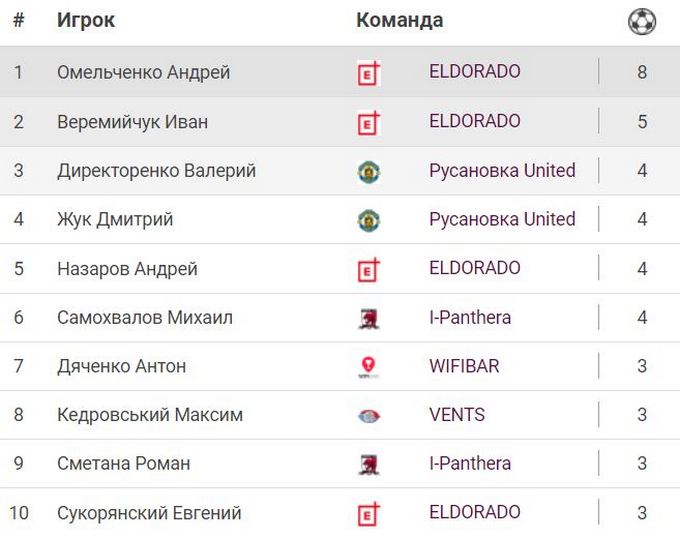The image size is (680, 539).
Task: Click Русановка United crest beside Директоренко Валерий
Action: (x=369, y=171)
